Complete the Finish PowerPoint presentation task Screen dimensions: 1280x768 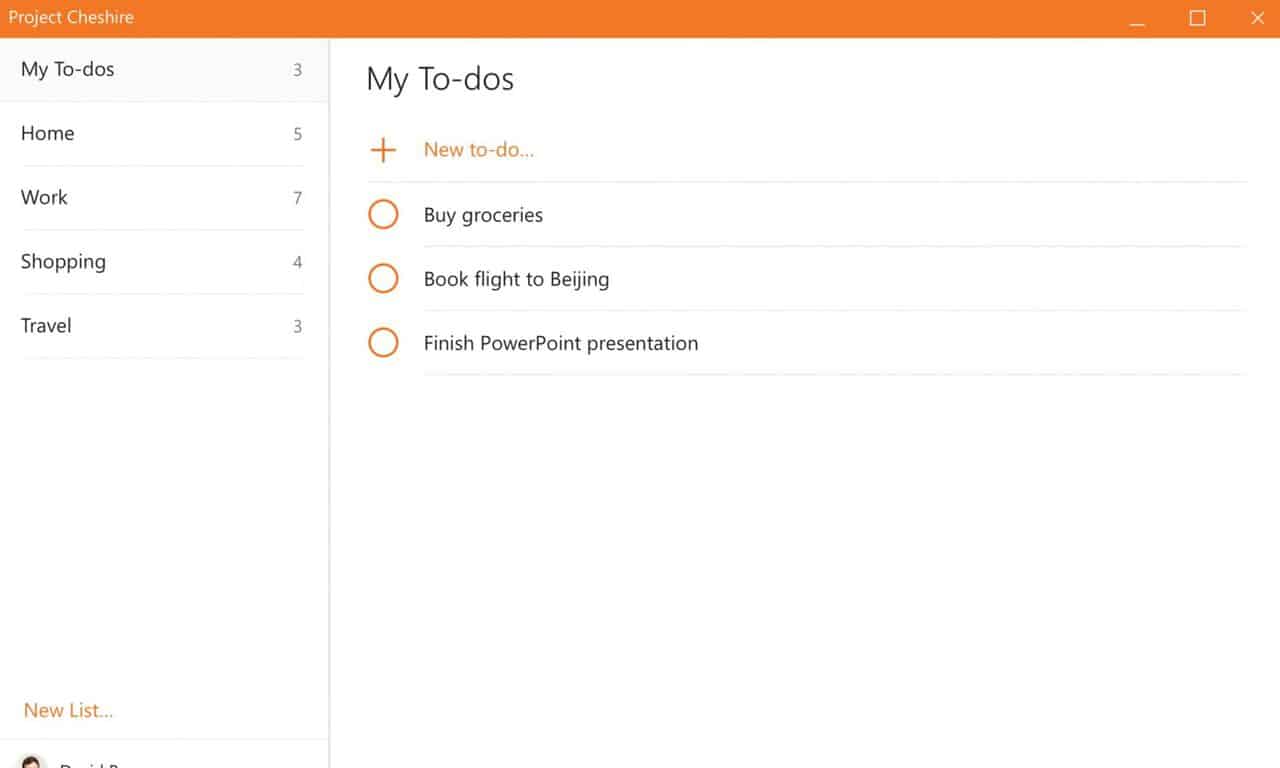(x=383, y=343)
